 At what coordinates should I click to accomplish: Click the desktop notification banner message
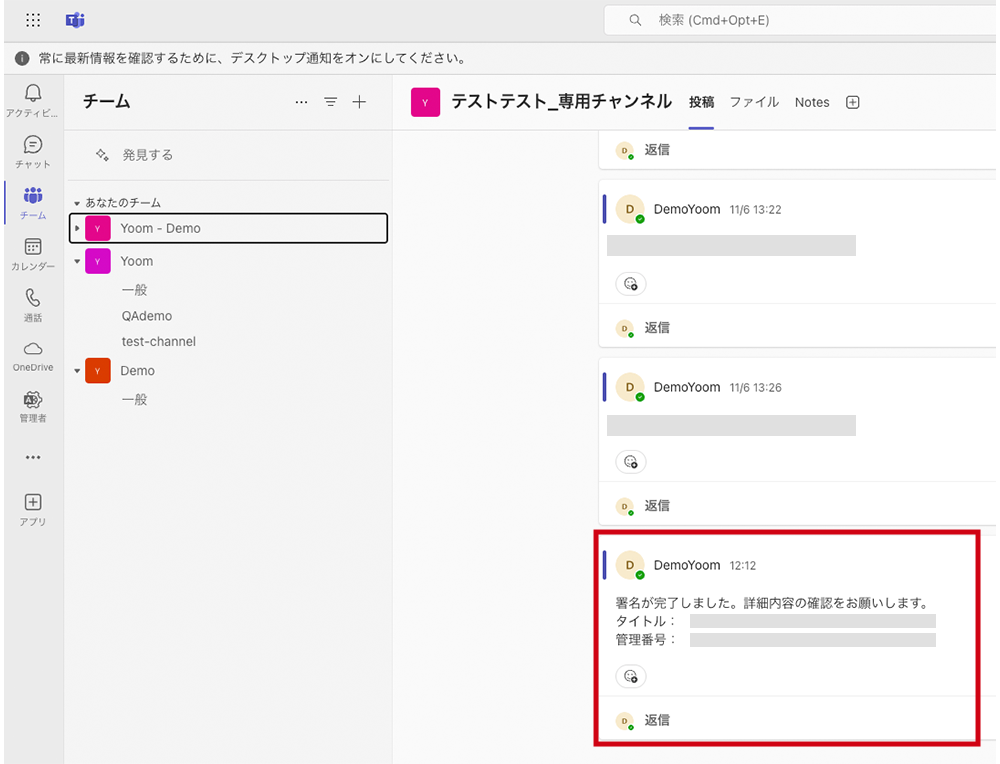coord(252,59)
